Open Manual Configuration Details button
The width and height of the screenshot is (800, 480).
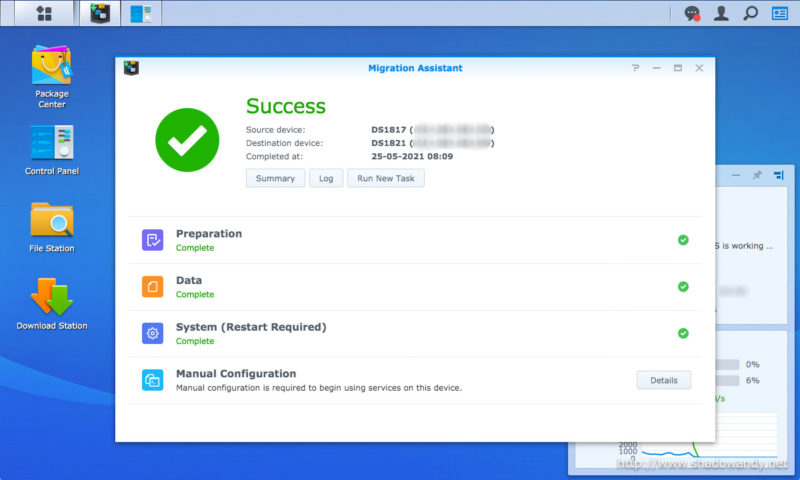[664, 380]
